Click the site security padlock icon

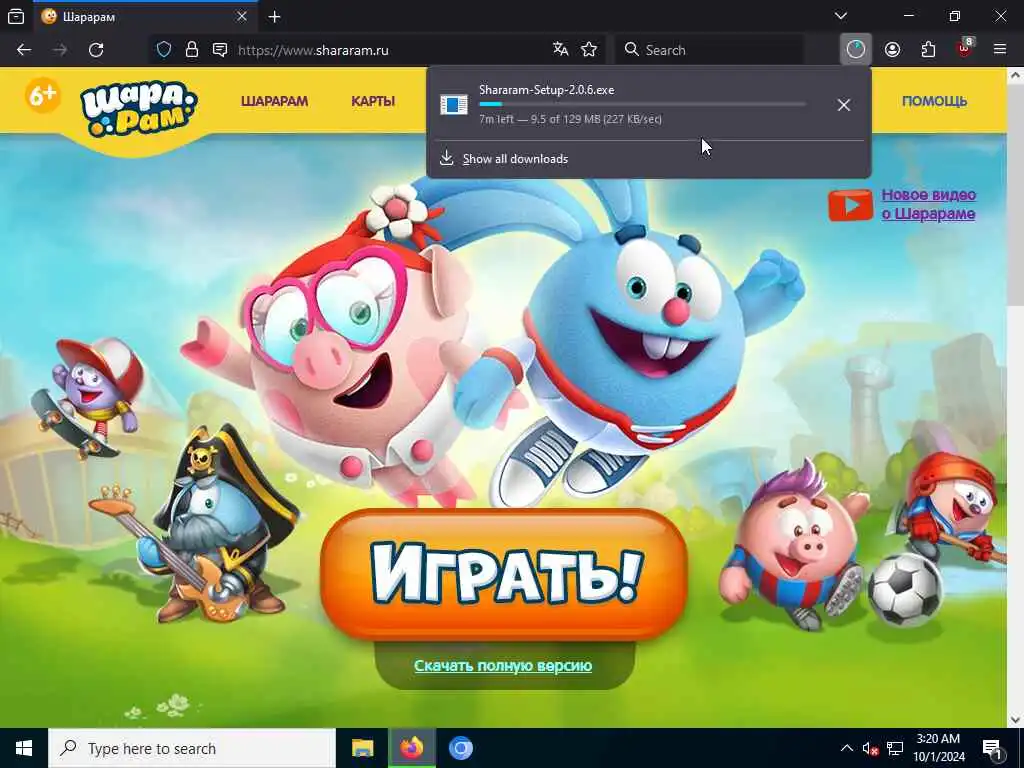(191, 50)
